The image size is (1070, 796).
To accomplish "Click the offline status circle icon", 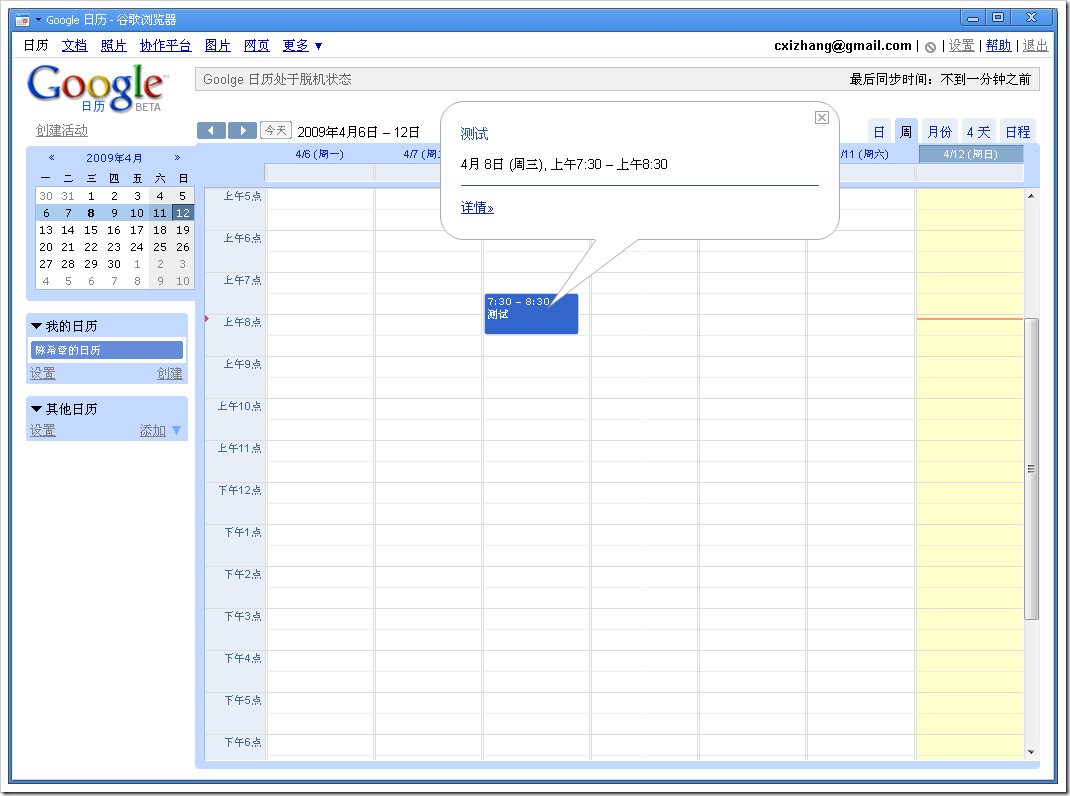I will coord(930,46).
